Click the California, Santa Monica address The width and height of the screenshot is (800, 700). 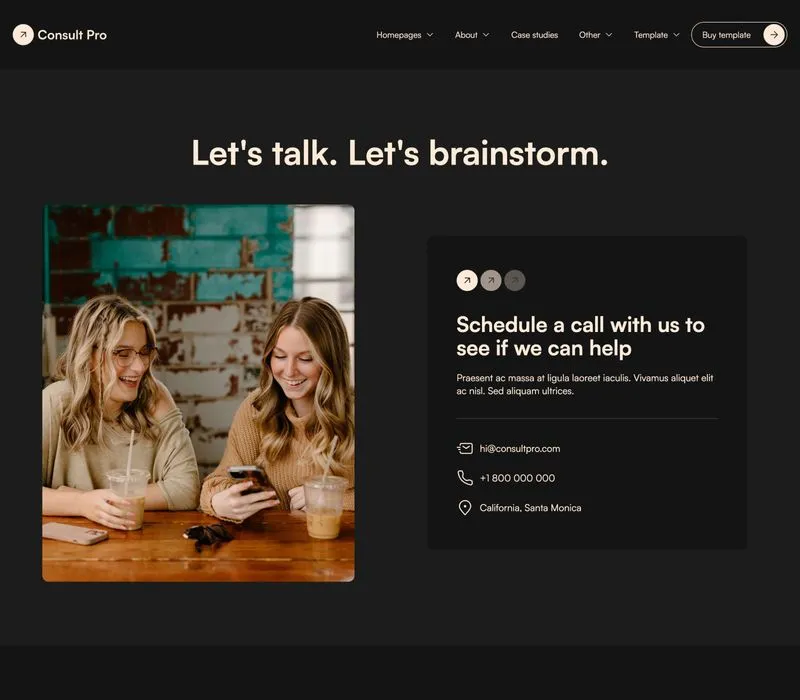tap(530, 508)
